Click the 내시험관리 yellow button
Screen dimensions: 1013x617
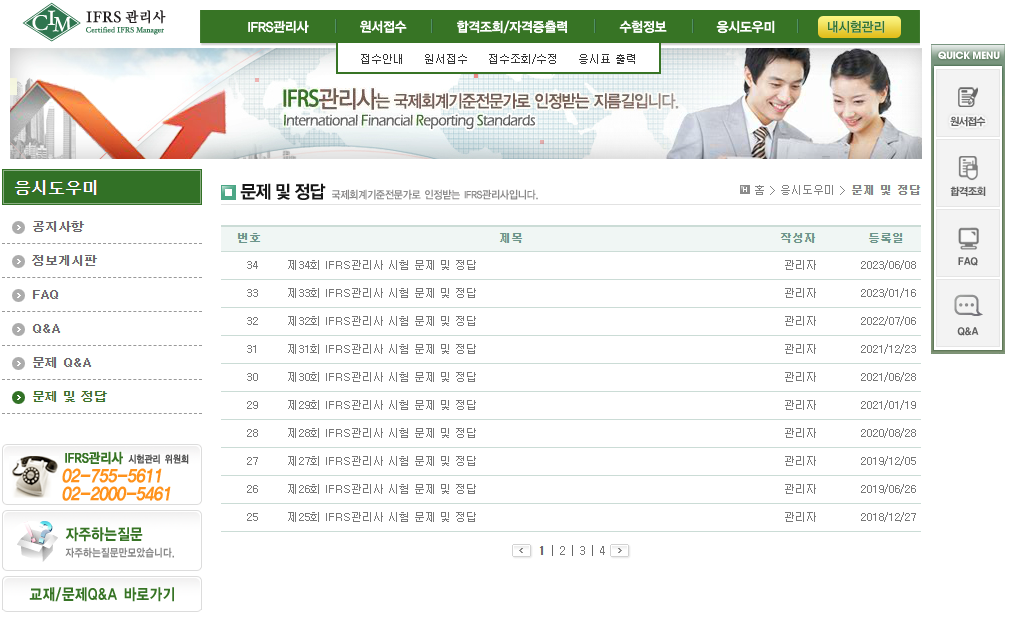859,27
